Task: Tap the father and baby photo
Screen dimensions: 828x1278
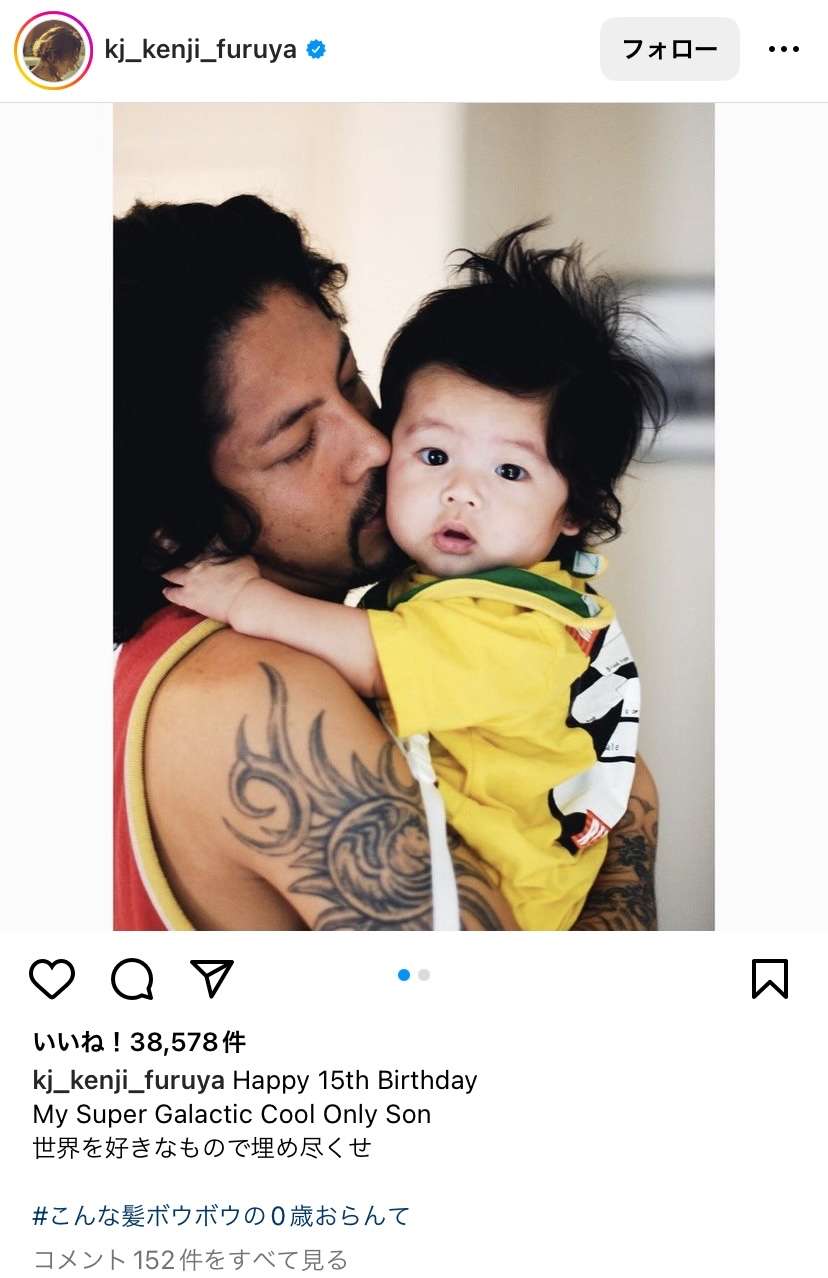Action: (414, 517)
